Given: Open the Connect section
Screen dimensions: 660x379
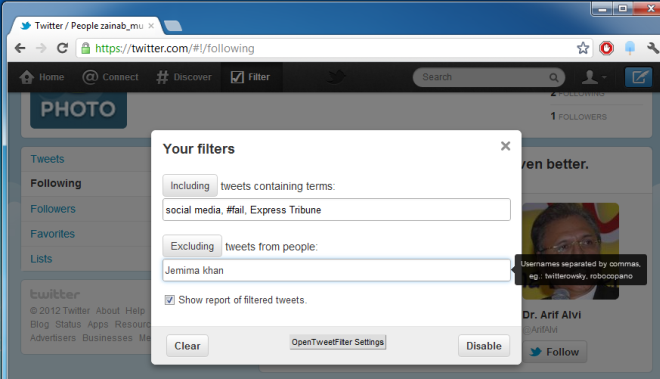Looking at the screenshot, I should coord(110,77).
